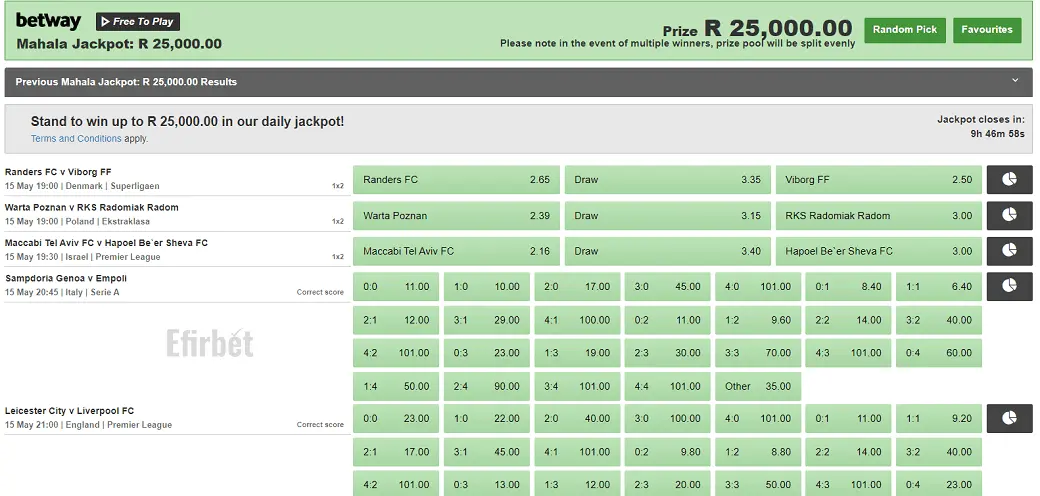
Task: Open stats pie icon for Sampdoria Genoa match
Action: tap(1009, 286)
